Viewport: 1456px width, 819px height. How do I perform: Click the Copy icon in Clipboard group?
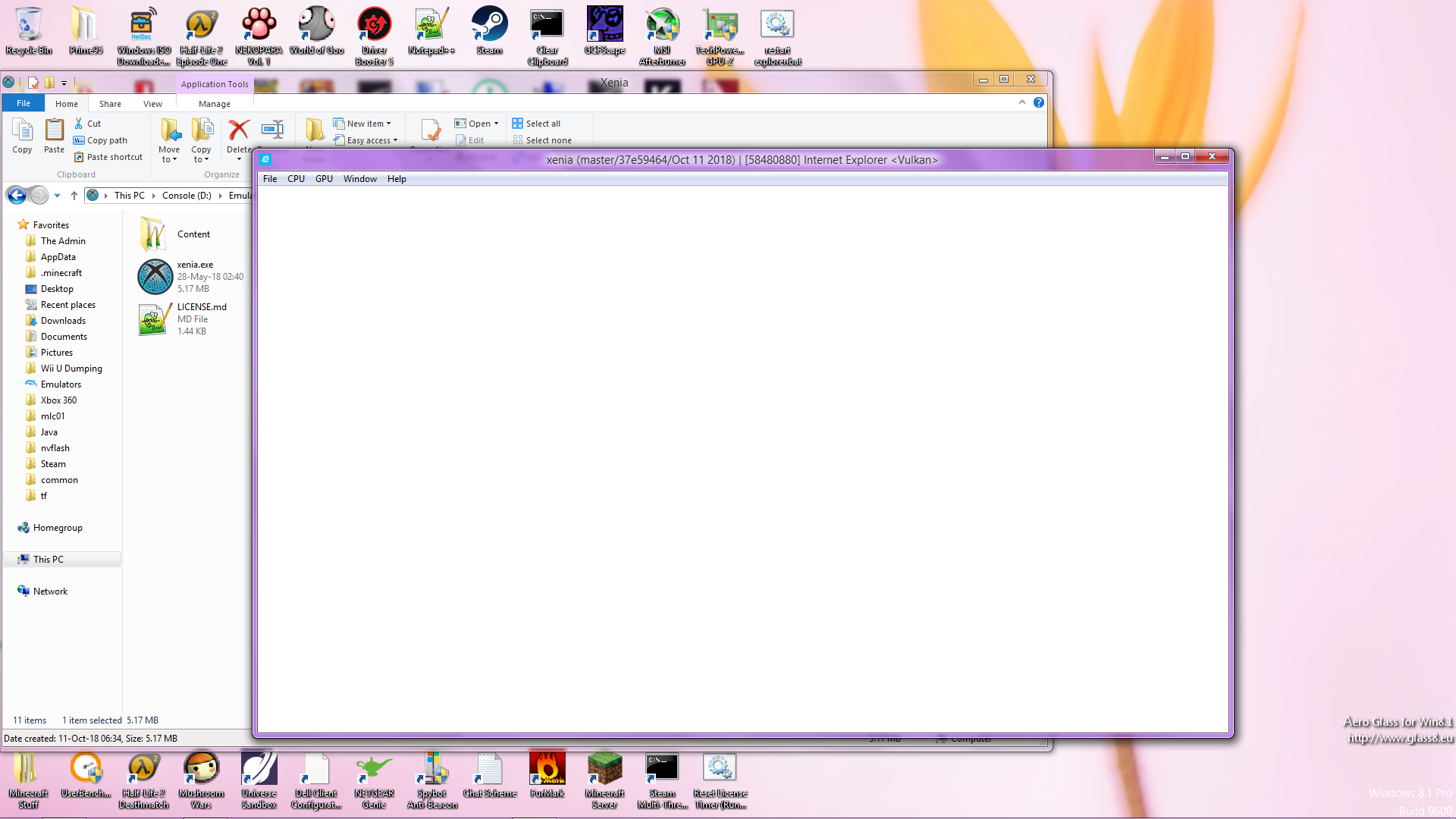(x=22, y=136)
